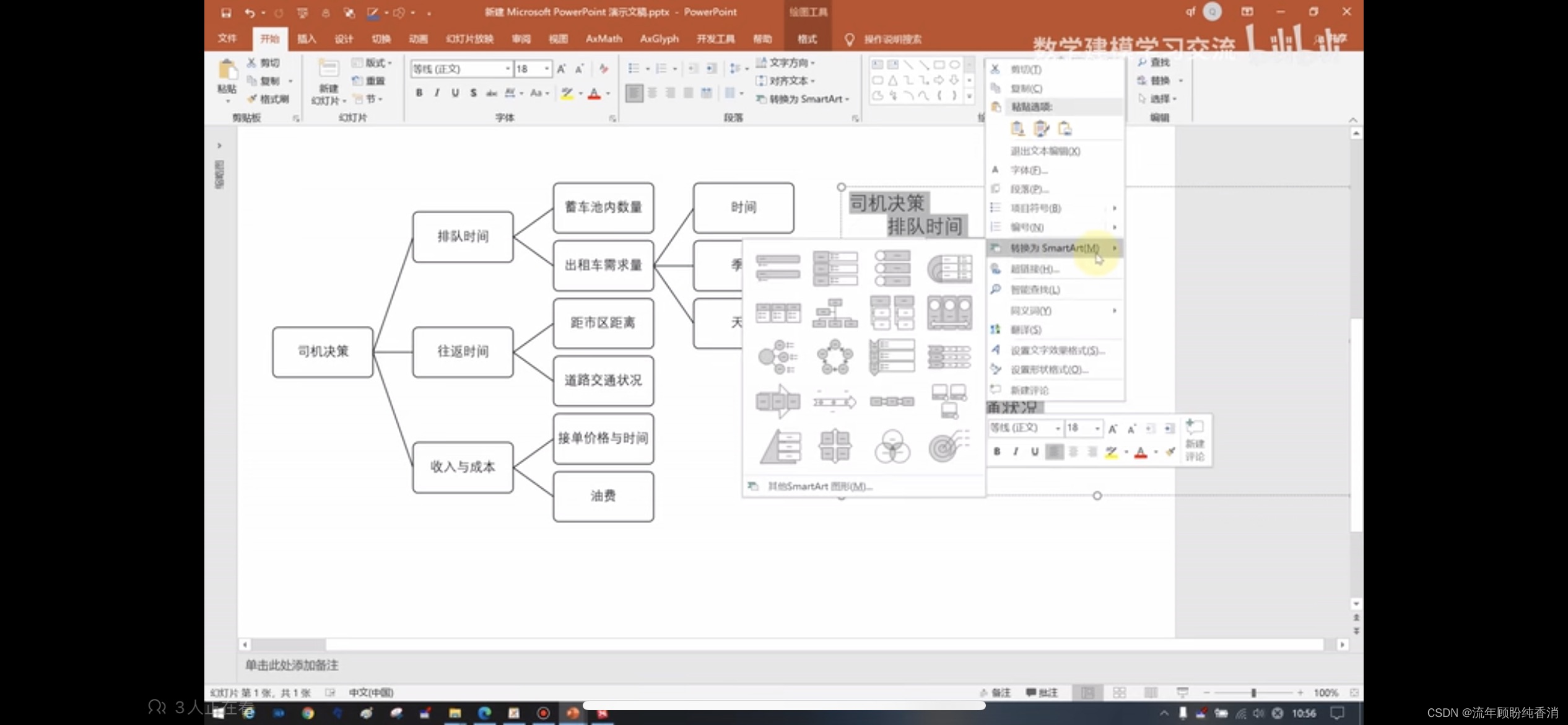The height and width of the screenshot is (725, 1568).
Task: Pick the Target List SmartArt layout
Action: [x=949, y=446]
